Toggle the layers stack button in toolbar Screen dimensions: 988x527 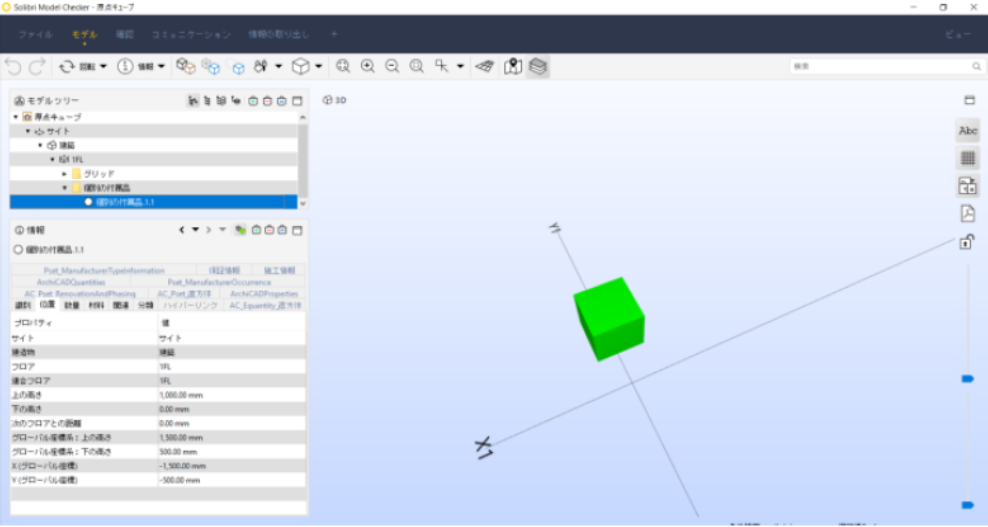(x=537, y=66)
